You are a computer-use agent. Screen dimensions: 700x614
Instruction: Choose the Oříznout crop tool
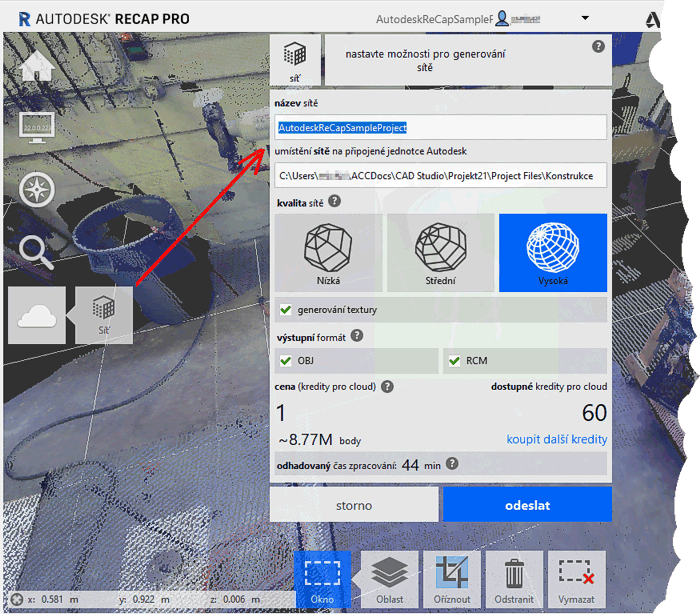pyautogui.click(x=452, y=580)
